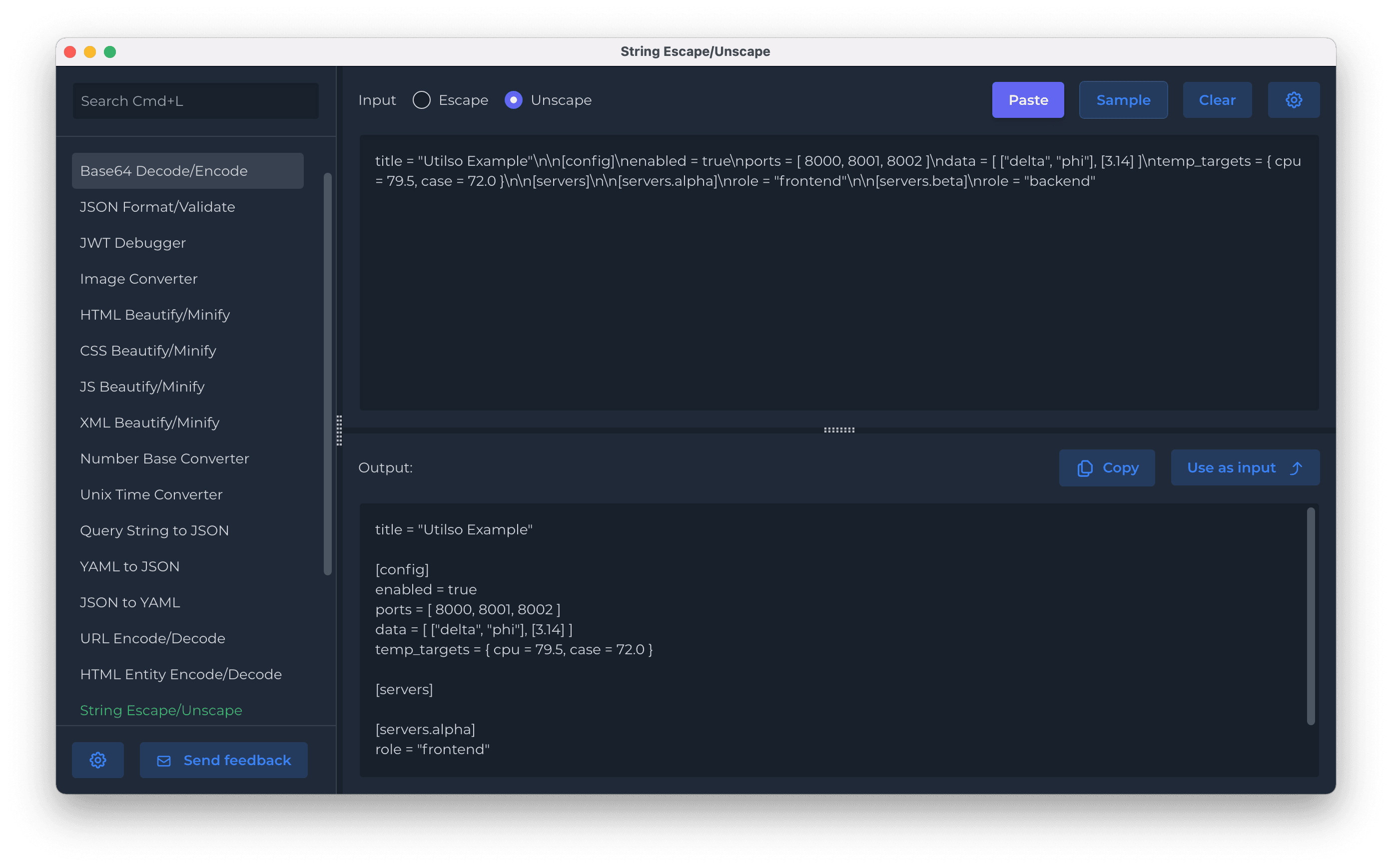Select the Escape radio option
Screen dimensions: 1392x868
[422, 100]
